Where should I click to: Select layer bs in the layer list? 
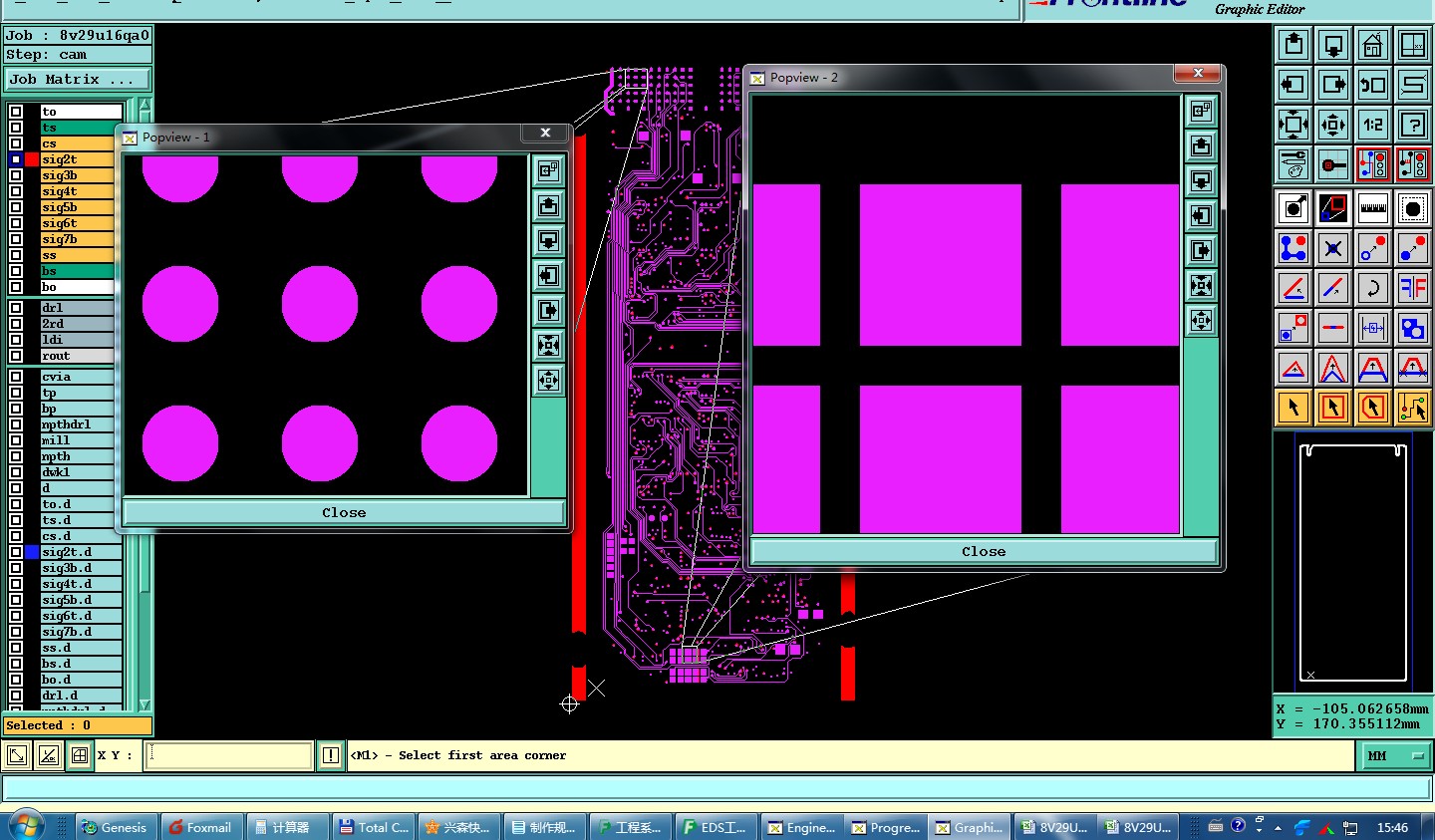pyautogui.click(x=80, y=271)
